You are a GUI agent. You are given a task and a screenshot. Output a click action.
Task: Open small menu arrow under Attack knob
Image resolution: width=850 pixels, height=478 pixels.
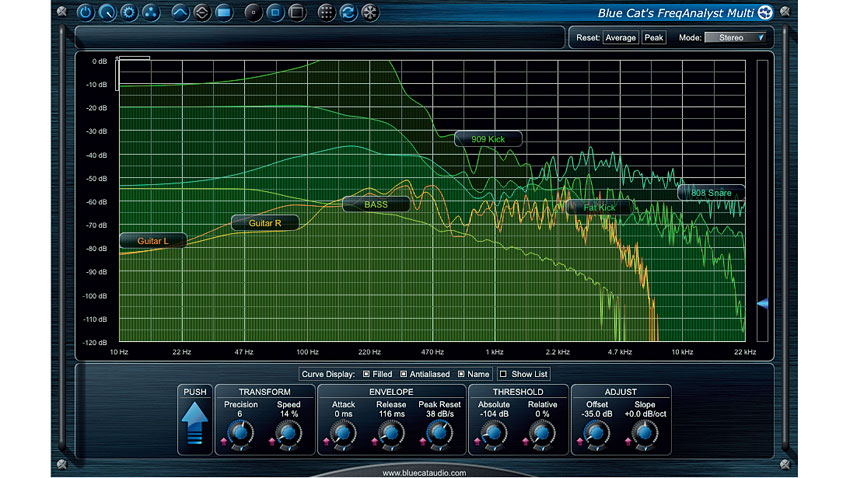coord(343,449)
